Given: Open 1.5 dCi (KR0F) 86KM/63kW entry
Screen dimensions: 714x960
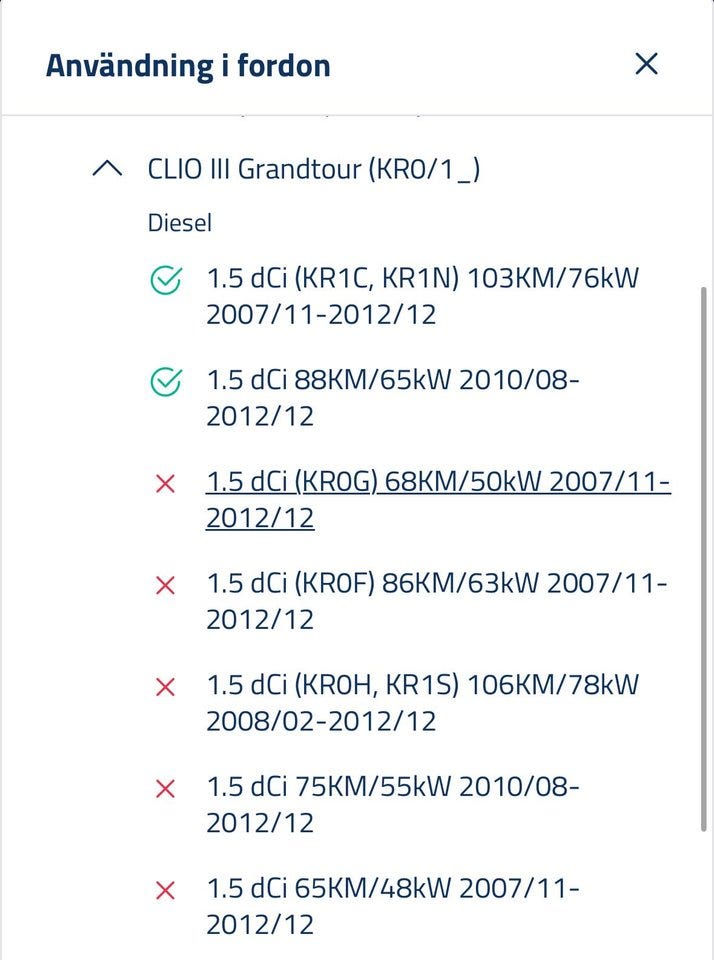Looking at the screenshot, I should click(x=436, y=601).
